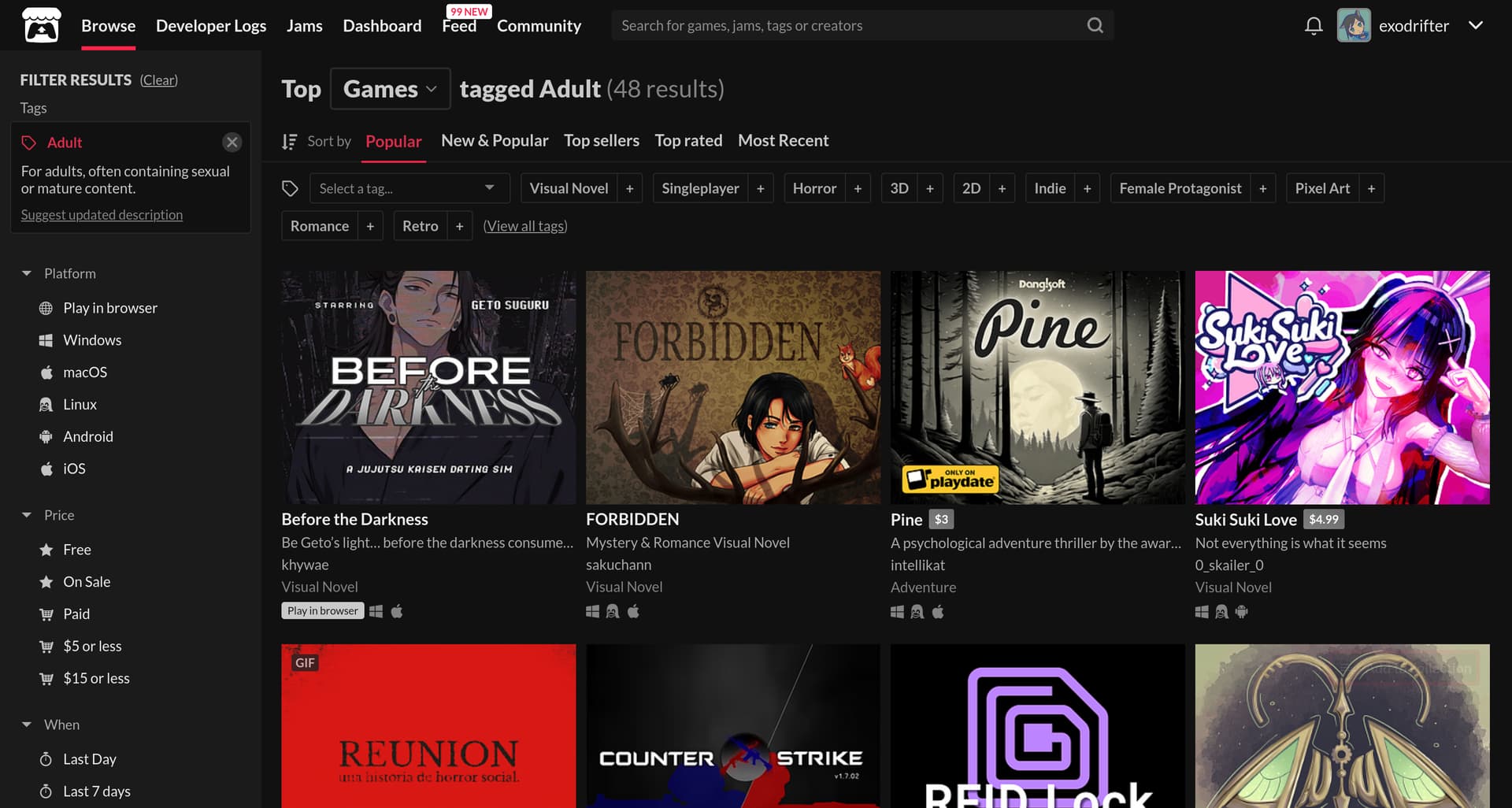
Task: Sort by New & Popular
Action: [x=495, y=140]
